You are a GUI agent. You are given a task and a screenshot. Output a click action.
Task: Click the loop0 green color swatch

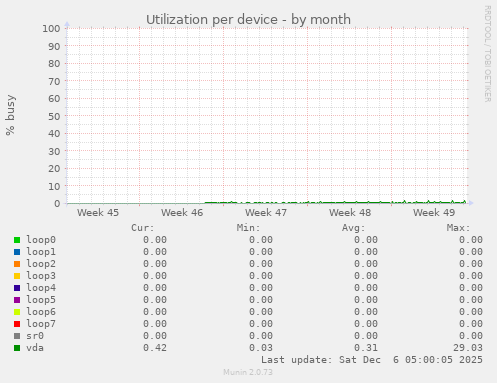coord(17,240)
